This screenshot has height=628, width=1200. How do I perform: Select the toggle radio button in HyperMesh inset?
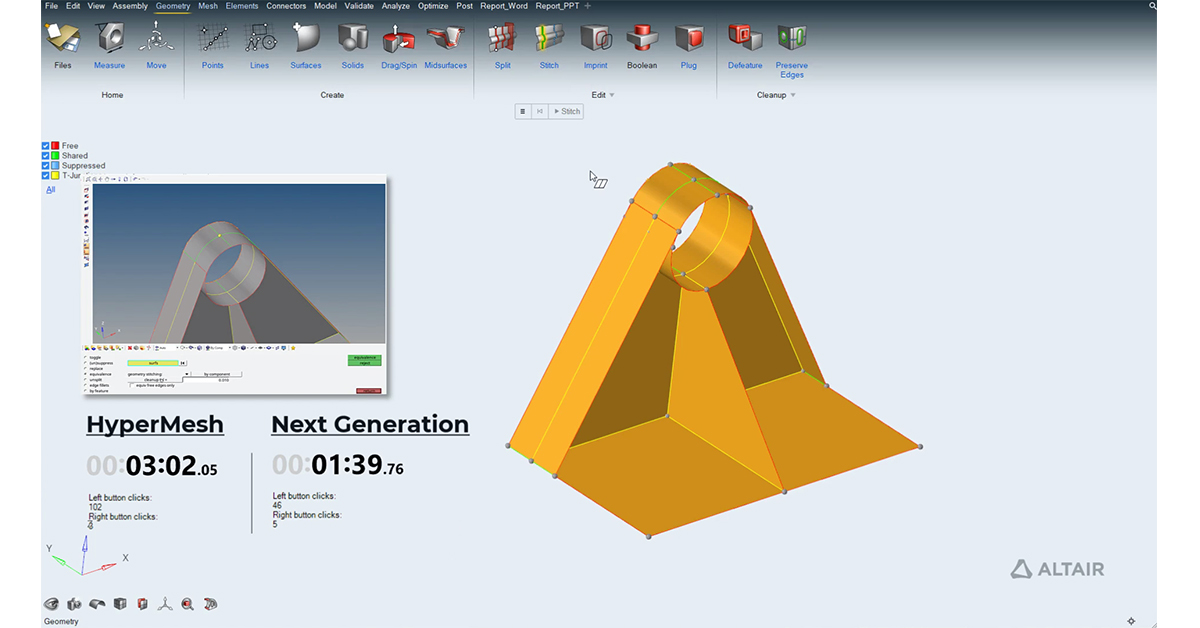pos(86,357)
